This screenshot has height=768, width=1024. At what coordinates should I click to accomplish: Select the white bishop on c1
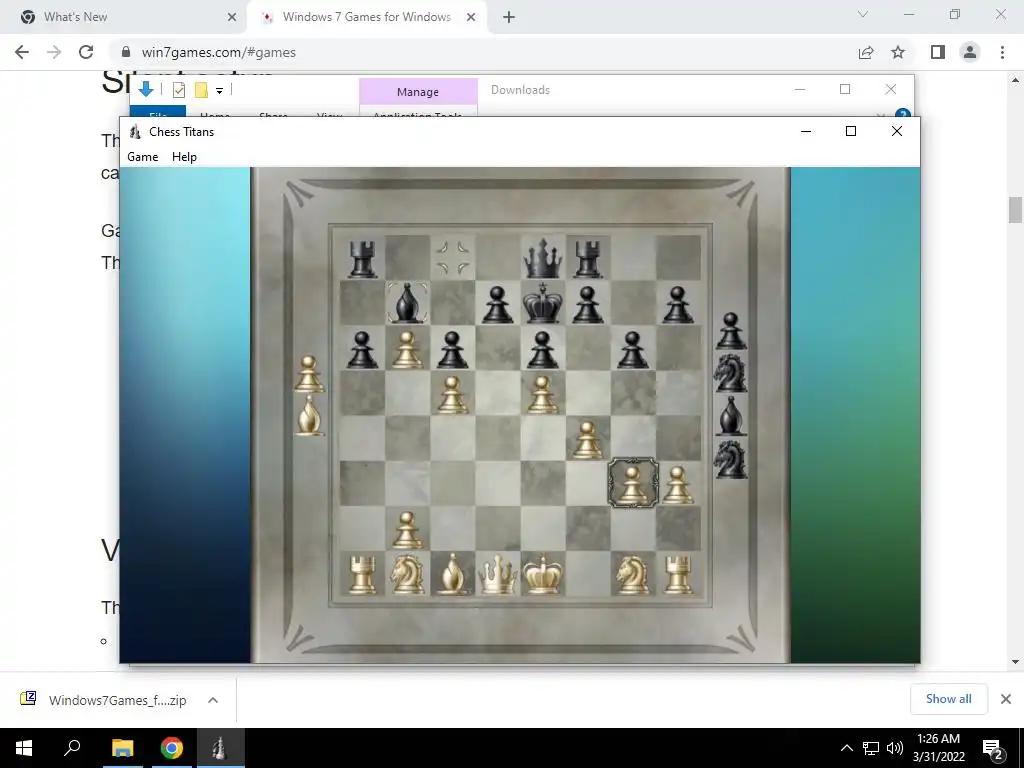tap(453, 575)
